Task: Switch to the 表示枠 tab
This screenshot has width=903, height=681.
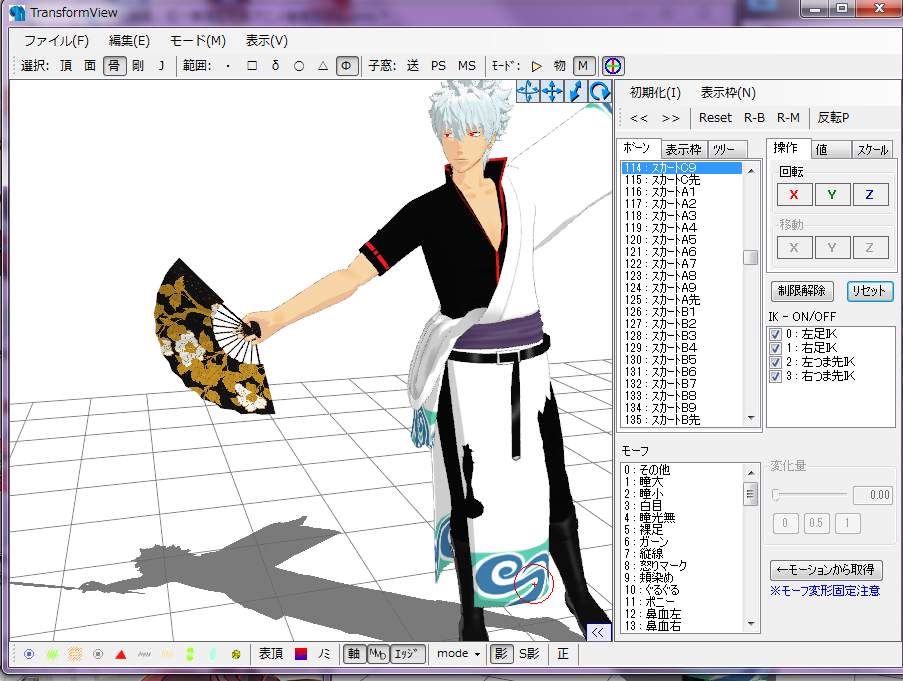Action: pyautogui.click(x=684, y=150)
